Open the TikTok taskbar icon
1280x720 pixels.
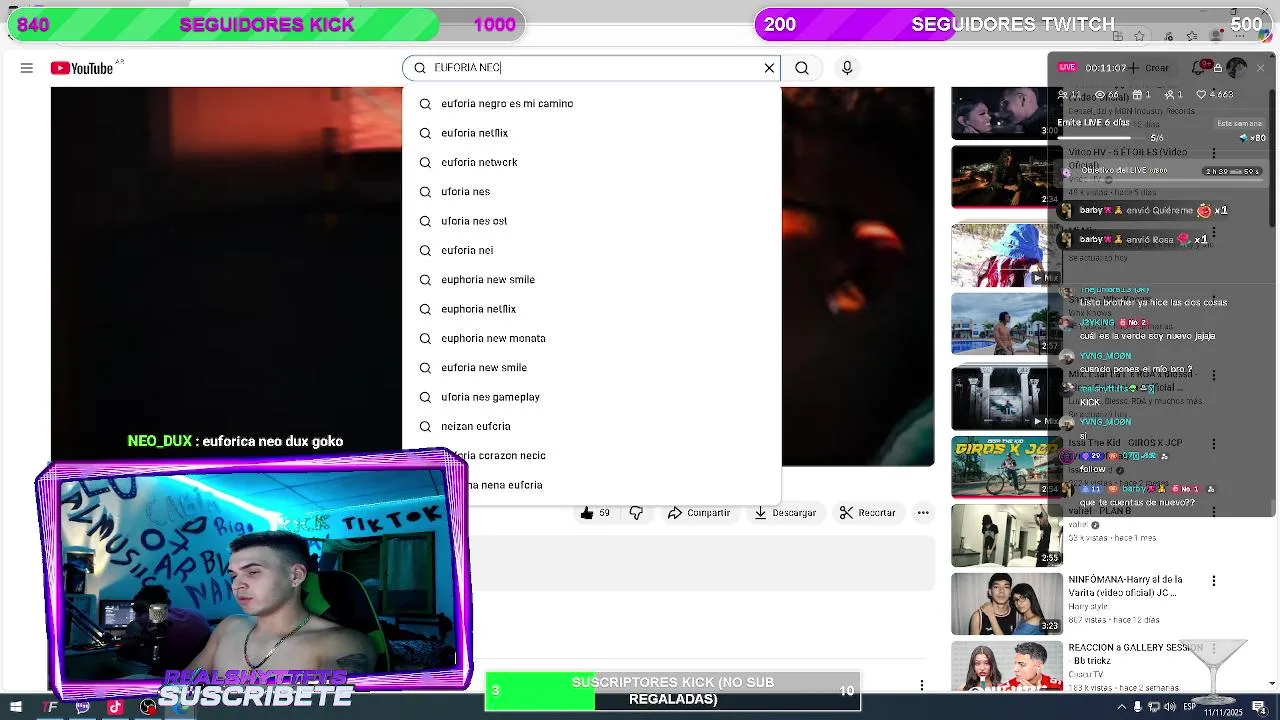click(x=115, y=707)
